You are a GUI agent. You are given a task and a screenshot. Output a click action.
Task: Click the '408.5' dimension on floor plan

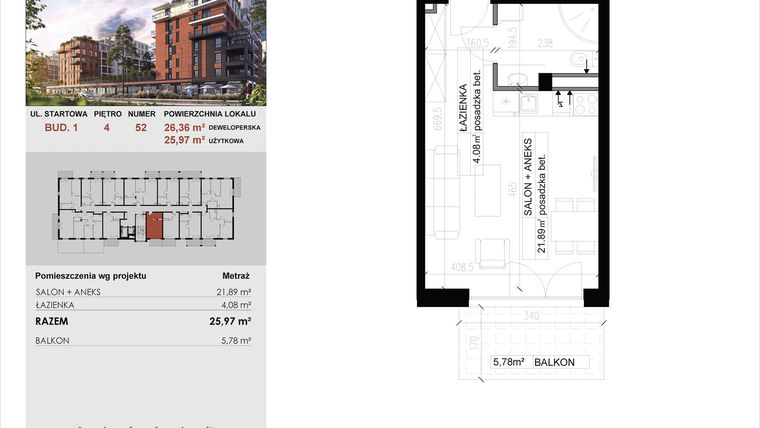pos(462,267)
